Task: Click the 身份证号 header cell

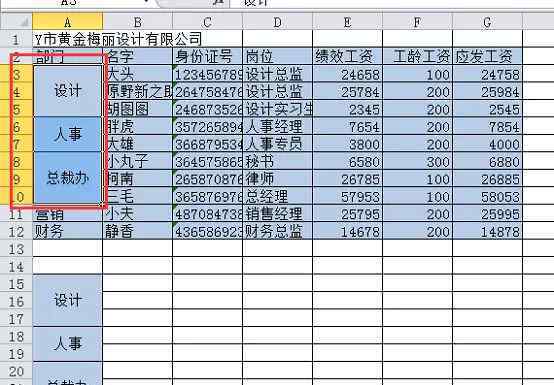Action: (207, 57)
